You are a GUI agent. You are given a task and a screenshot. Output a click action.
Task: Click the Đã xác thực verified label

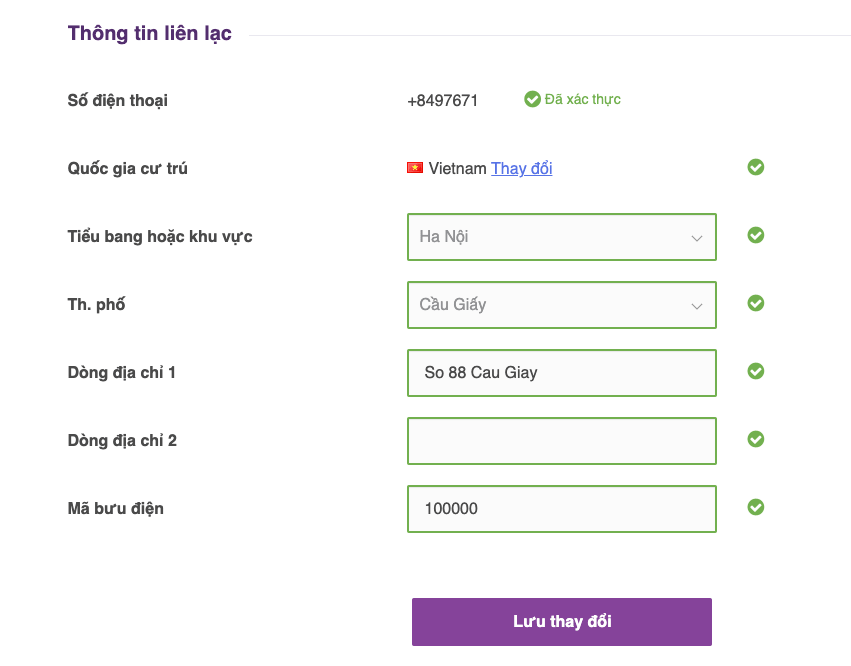[582, 99]
